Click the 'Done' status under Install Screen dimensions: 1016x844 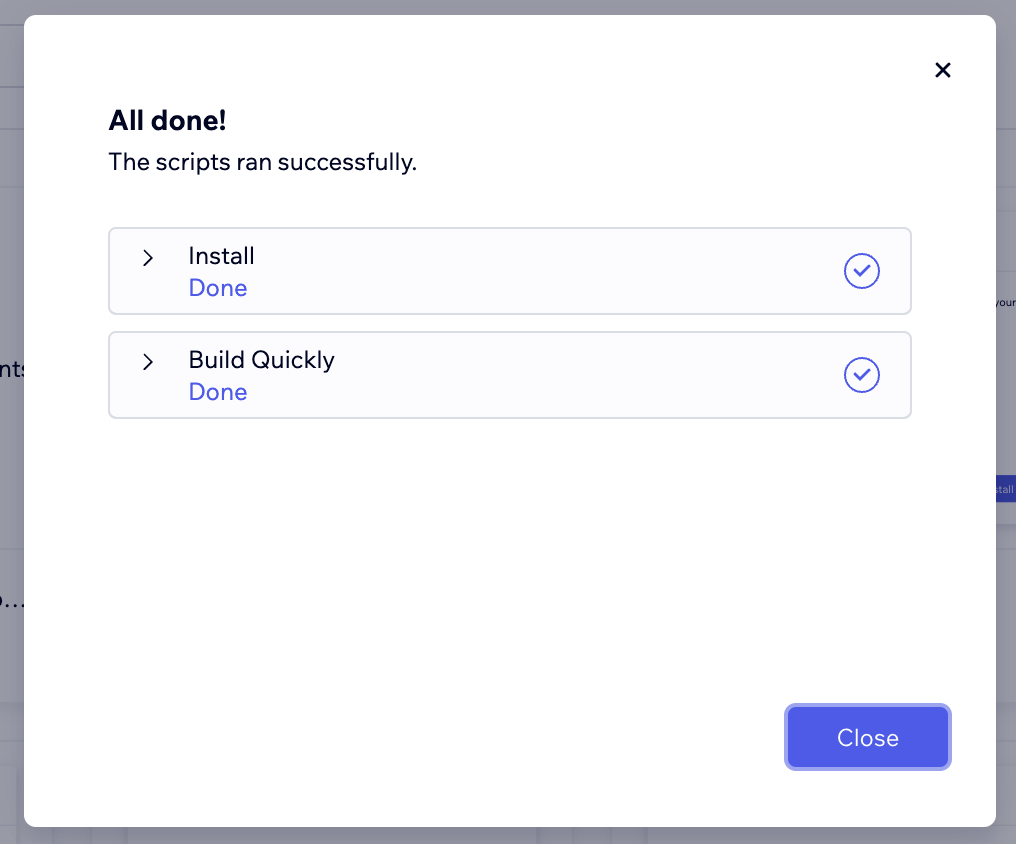coord(218,288)
